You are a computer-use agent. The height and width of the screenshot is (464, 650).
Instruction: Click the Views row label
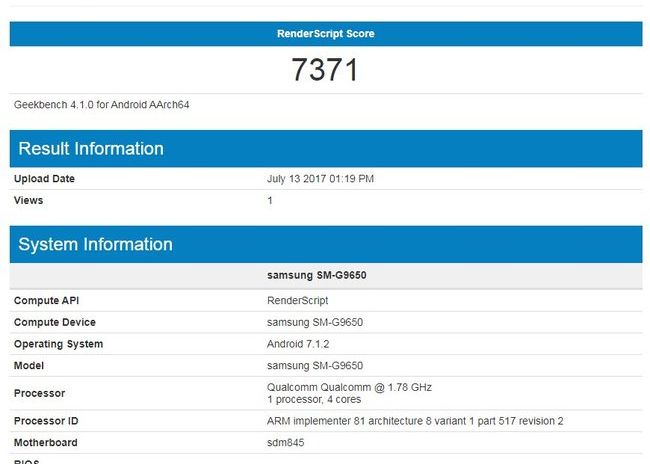(30, 201)
